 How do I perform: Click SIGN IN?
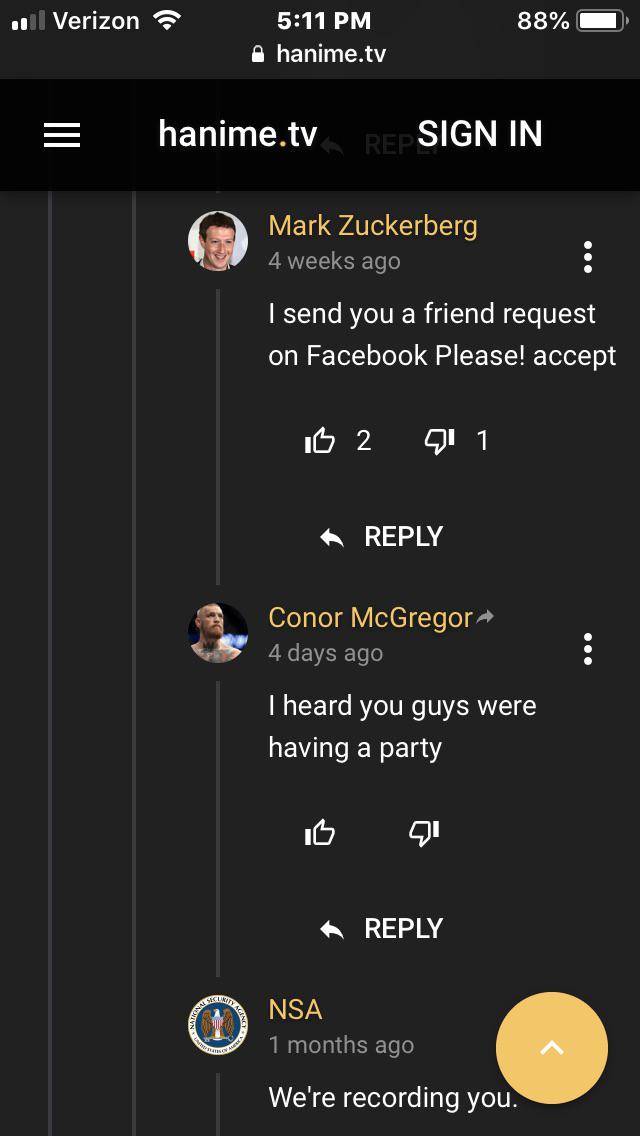pyautogui.click(x=480, y=133)
